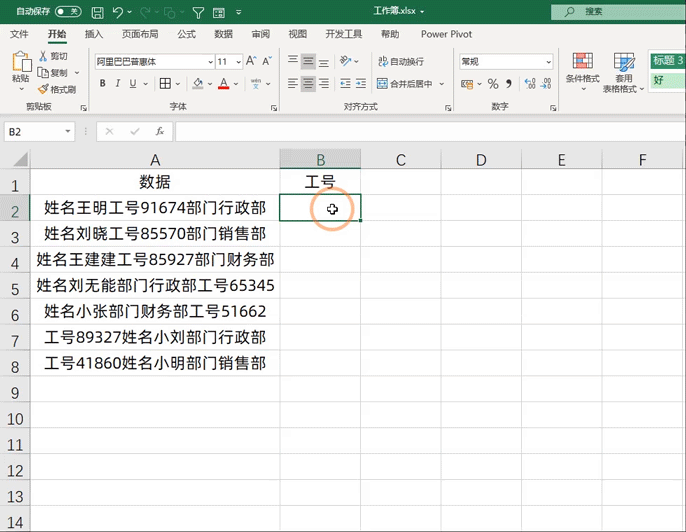
Task: Open the font name dropdown 阿里巴巴普惠体
Action: coord(210,62)
